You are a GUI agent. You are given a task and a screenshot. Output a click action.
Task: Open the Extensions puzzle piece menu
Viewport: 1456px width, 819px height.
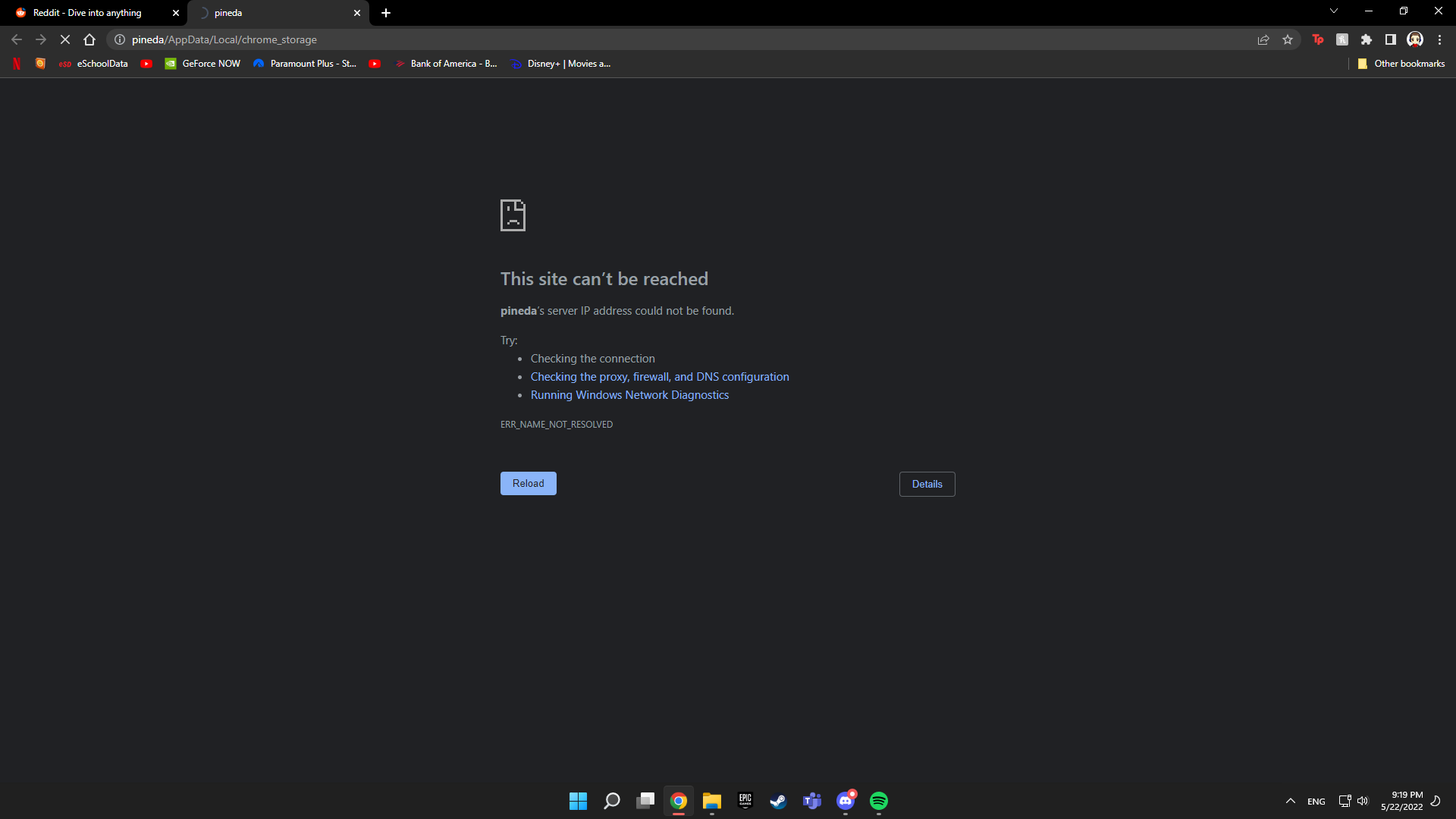point(1367,39)
